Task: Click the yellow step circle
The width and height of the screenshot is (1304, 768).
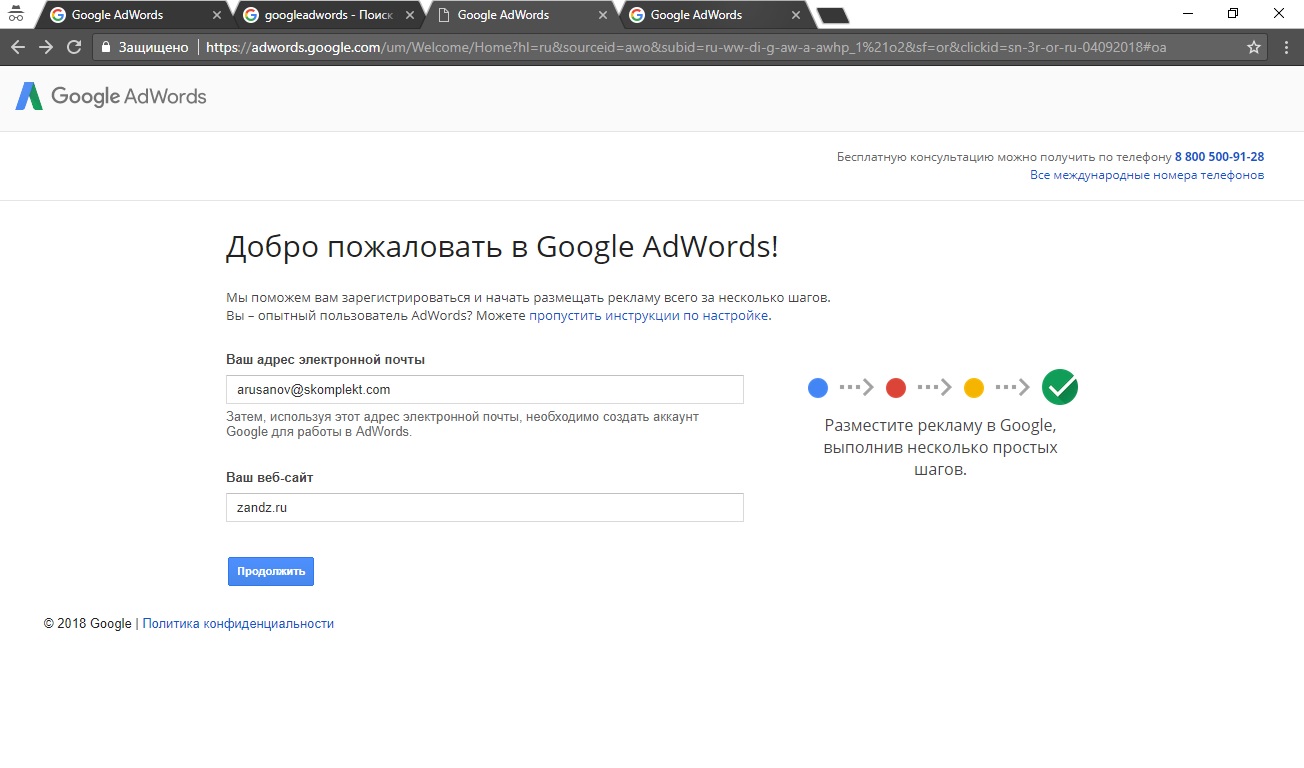Action: click(x=974, y=387)
